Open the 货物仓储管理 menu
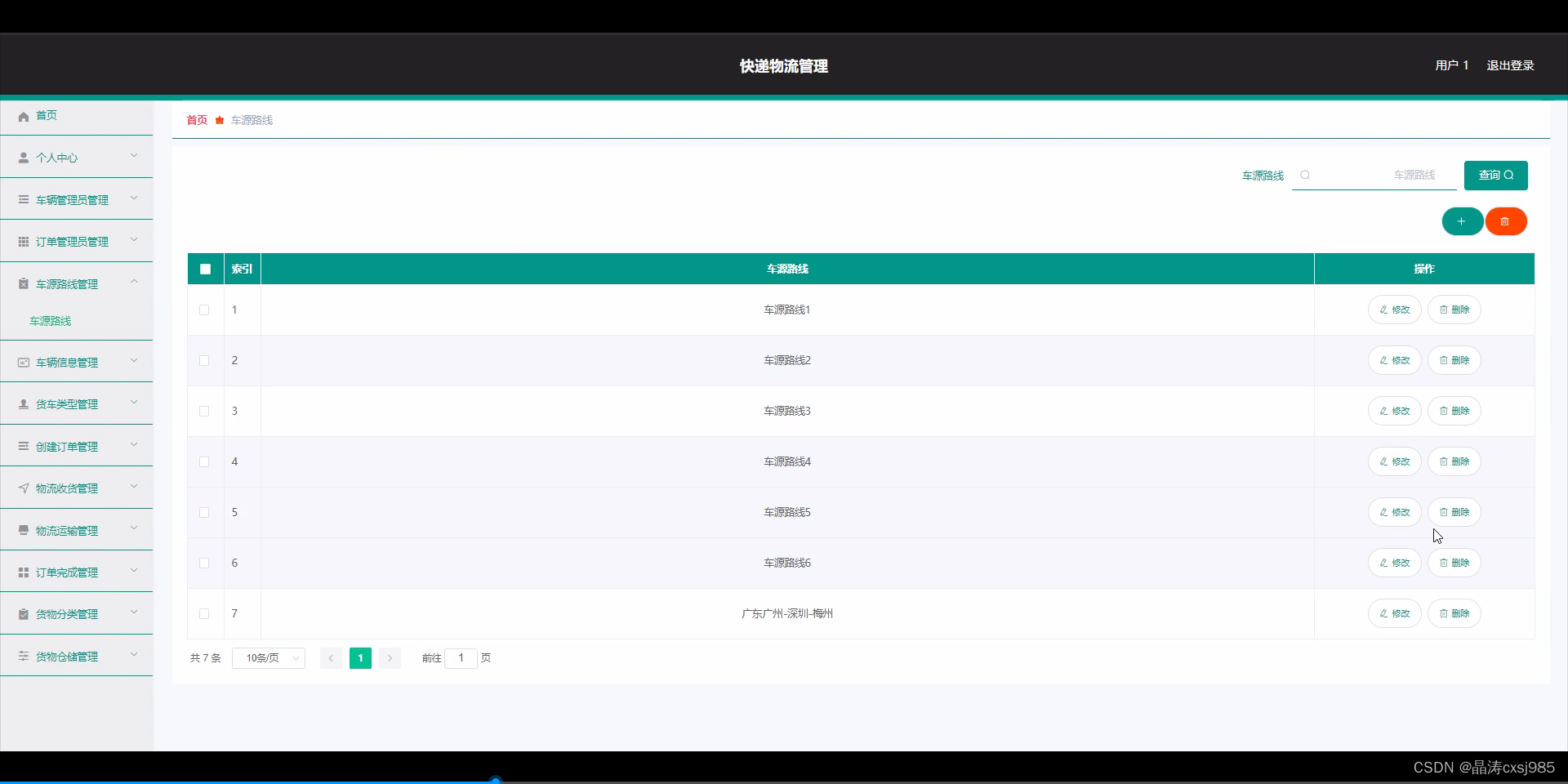The width and height of the screenshot is (1568, 784). pyautogui.click(x=77, y=656)
